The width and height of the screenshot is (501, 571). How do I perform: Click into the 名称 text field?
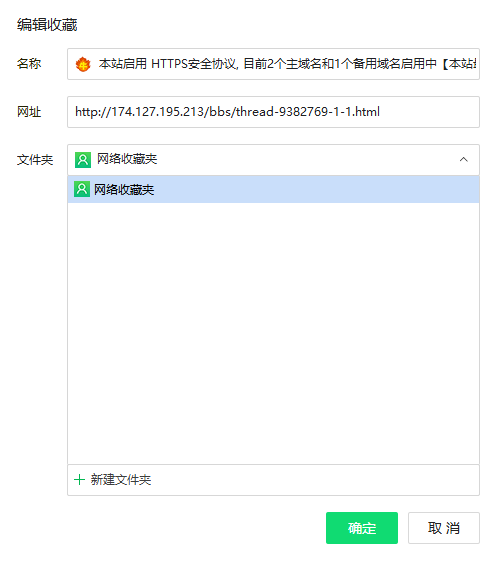point(273,64)
